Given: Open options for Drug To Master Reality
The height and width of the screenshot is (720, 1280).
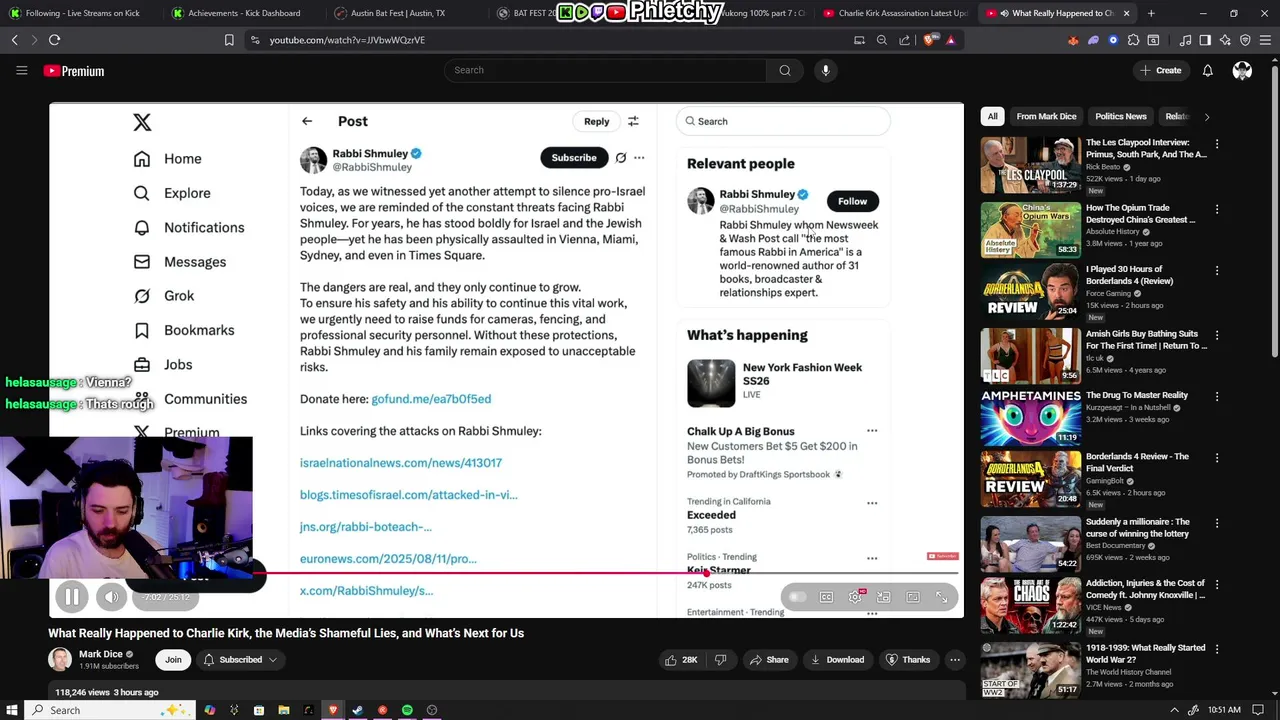Looking at the screenshot, I should [1216, 396].
